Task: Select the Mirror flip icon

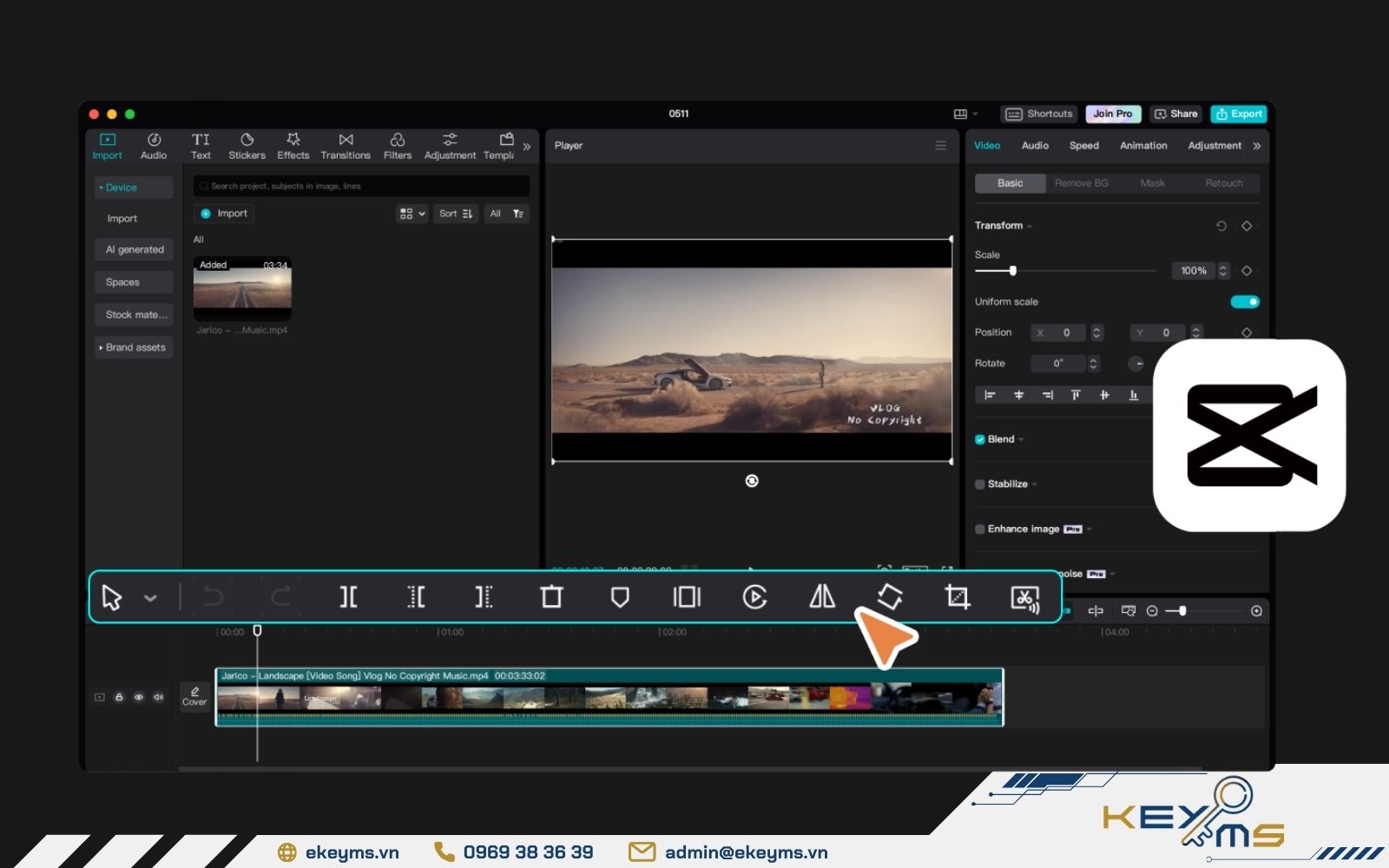Action: [822, 597]
